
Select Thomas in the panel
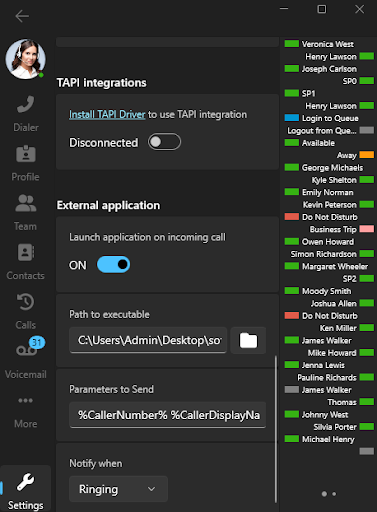point(351,402)
